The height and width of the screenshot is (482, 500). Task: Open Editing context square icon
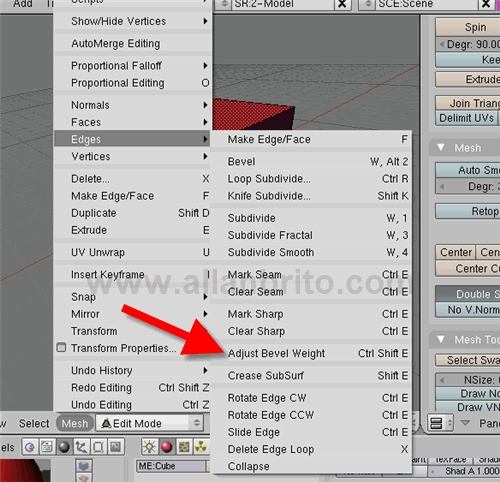[98, 447]
